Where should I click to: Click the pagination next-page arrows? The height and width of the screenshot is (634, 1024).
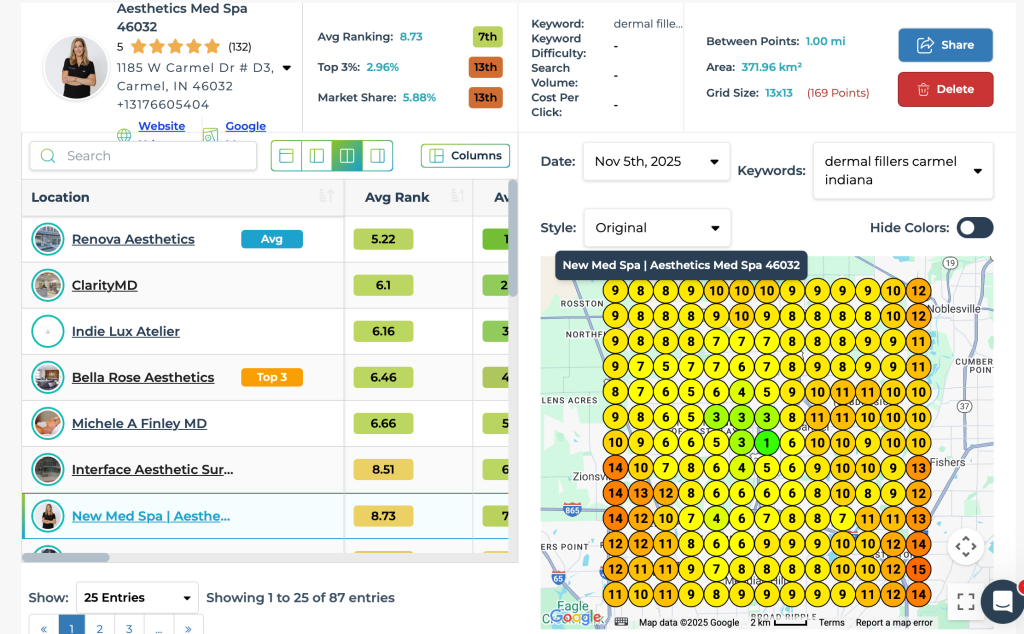[x=188, y=628]
